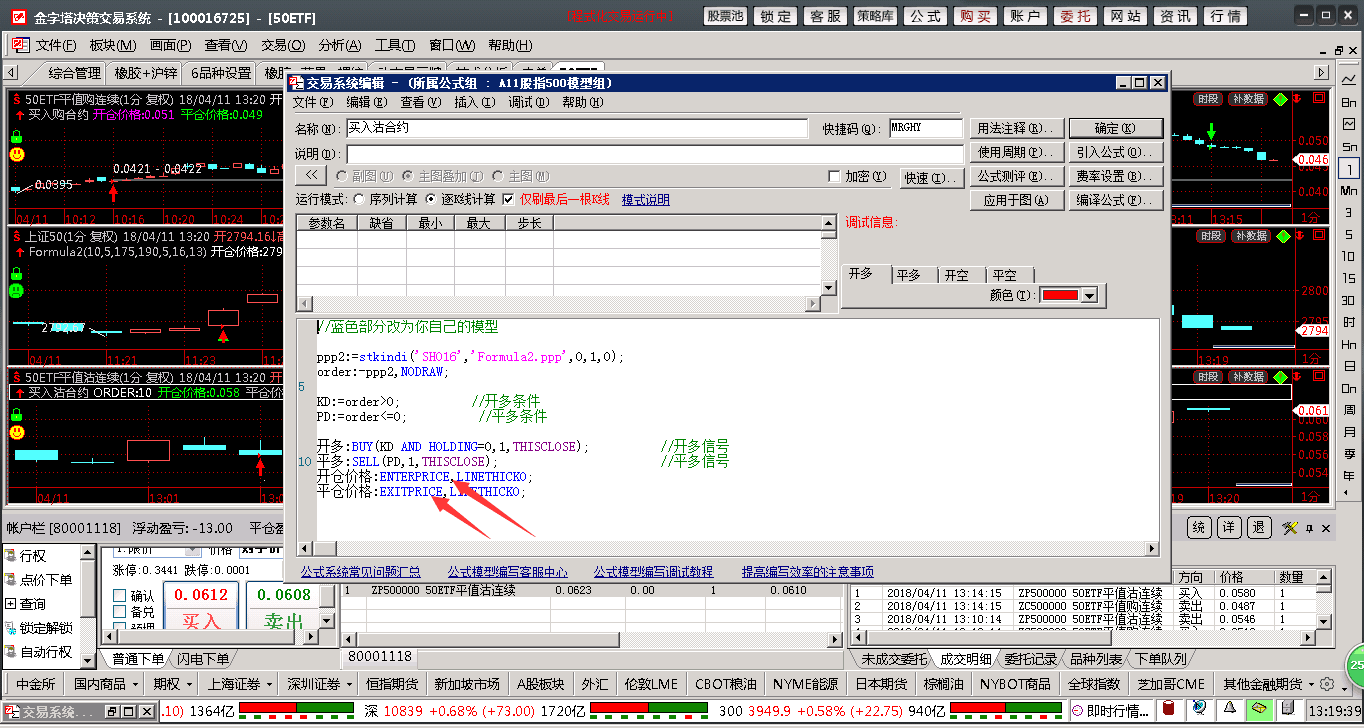The height and width of the screenshot is (728, 1364).
Task: Open the 股票池 stock pool button
Action: [x=725, y=16]
